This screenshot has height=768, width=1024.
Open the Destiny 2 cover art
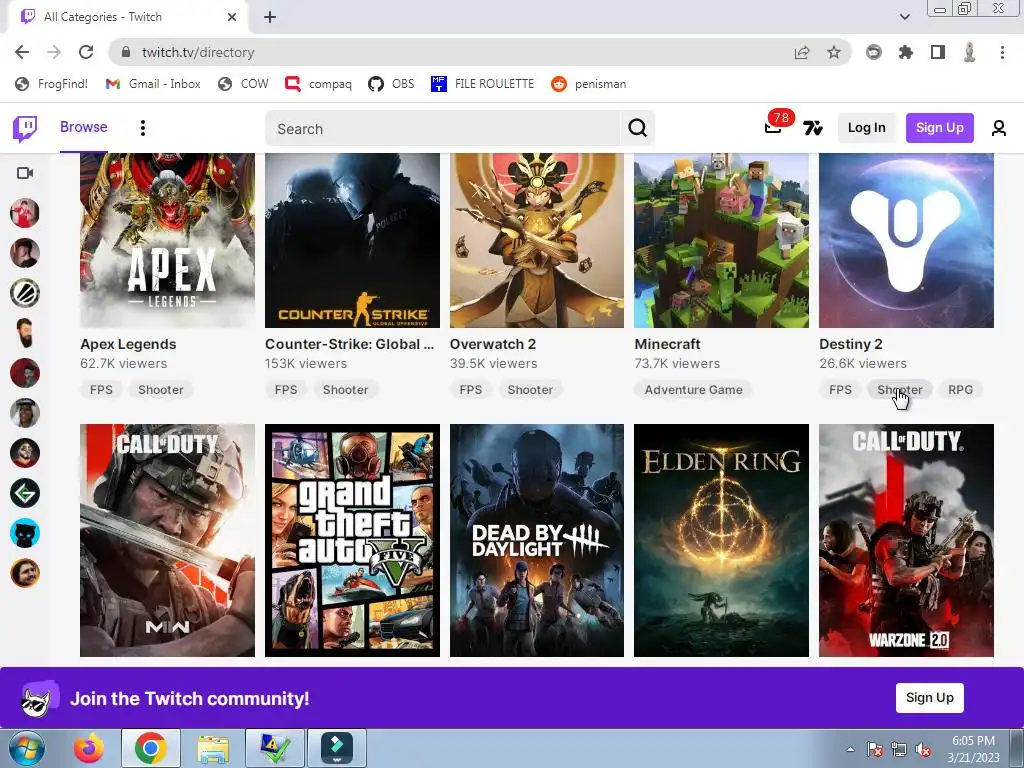(906, 240)
